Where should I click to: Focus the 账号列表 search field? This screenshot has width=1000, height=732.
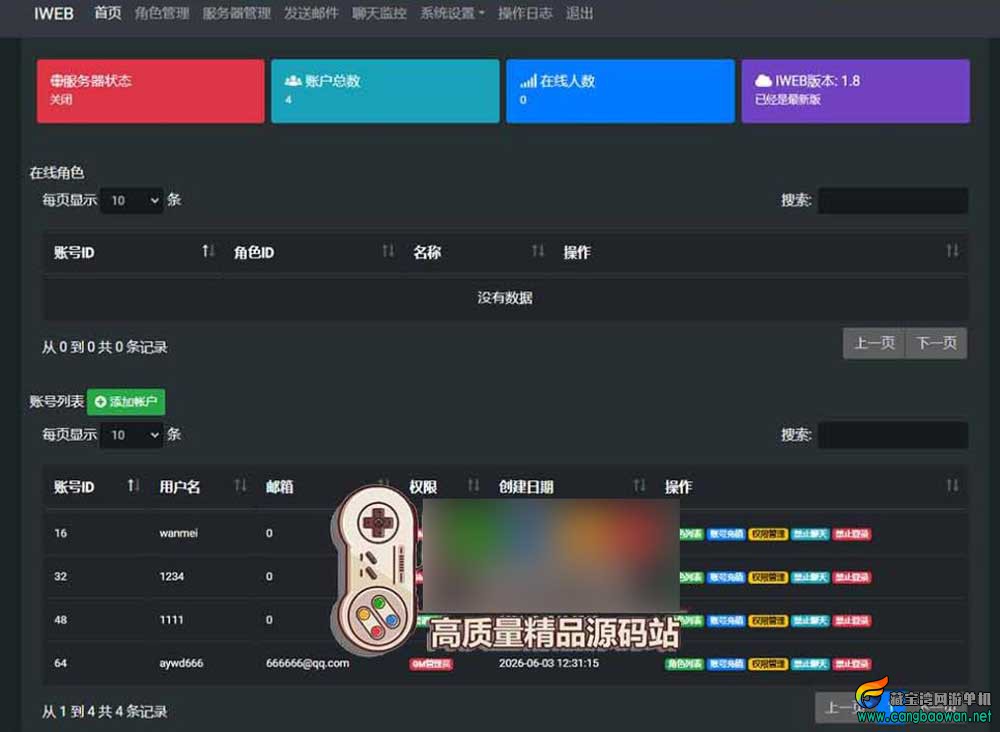(x=893, y=435)
